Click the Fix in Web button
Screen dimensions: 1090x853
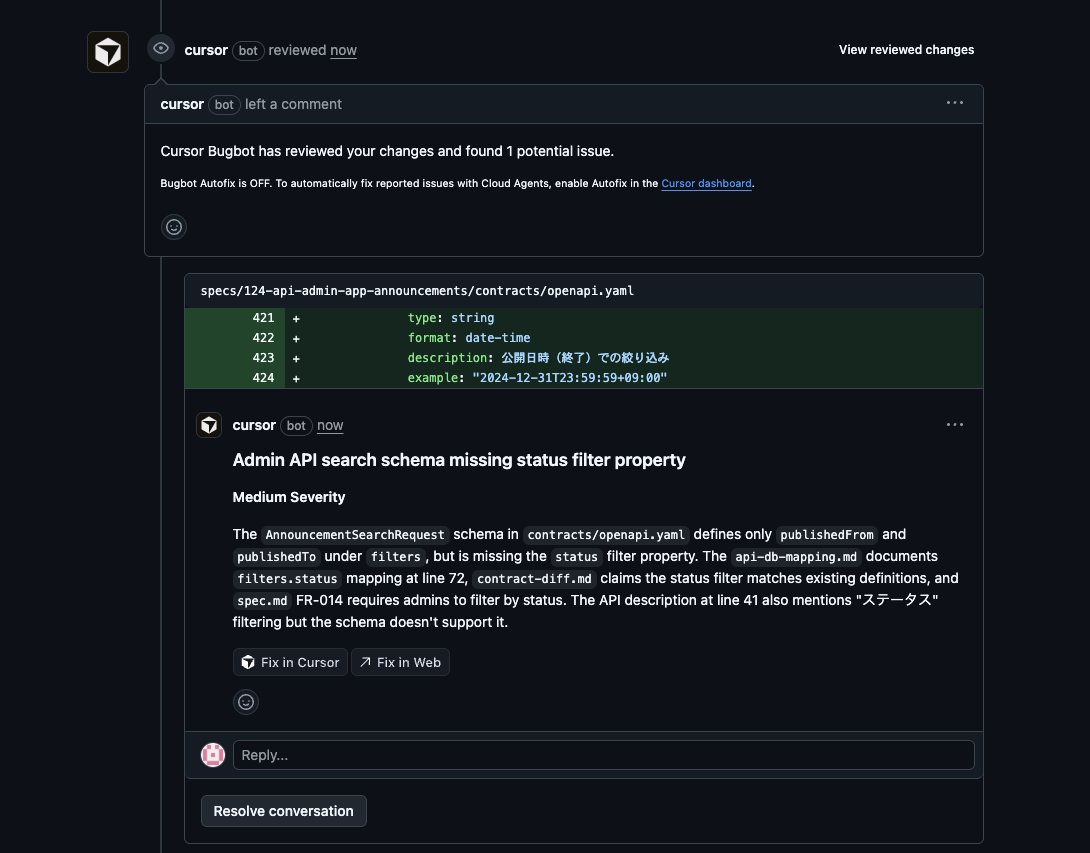400,663
